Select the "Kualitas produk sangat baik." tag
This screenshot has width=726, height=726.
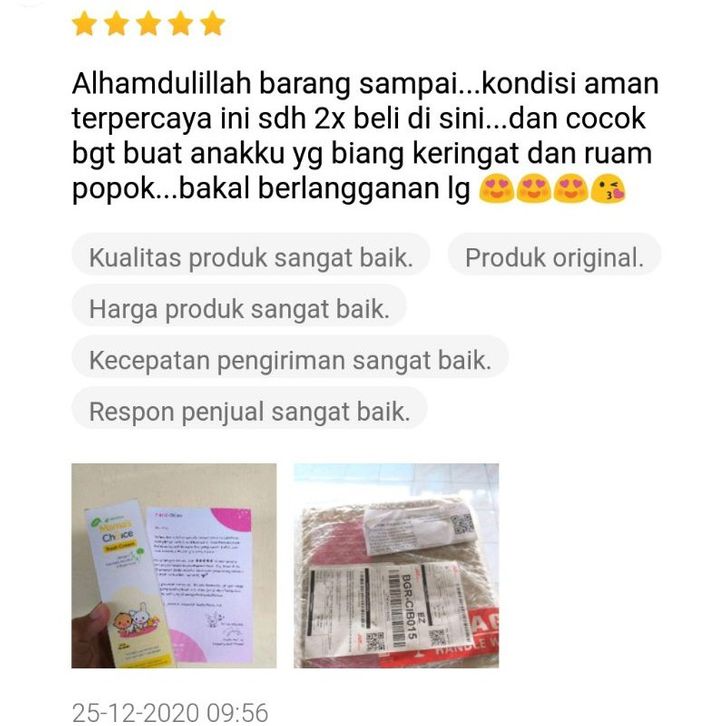click(251, 257)
